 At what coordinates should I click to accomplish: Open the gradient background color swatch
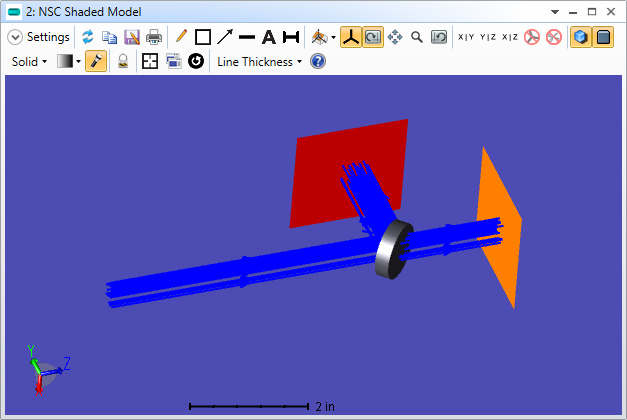click(67, 61)
